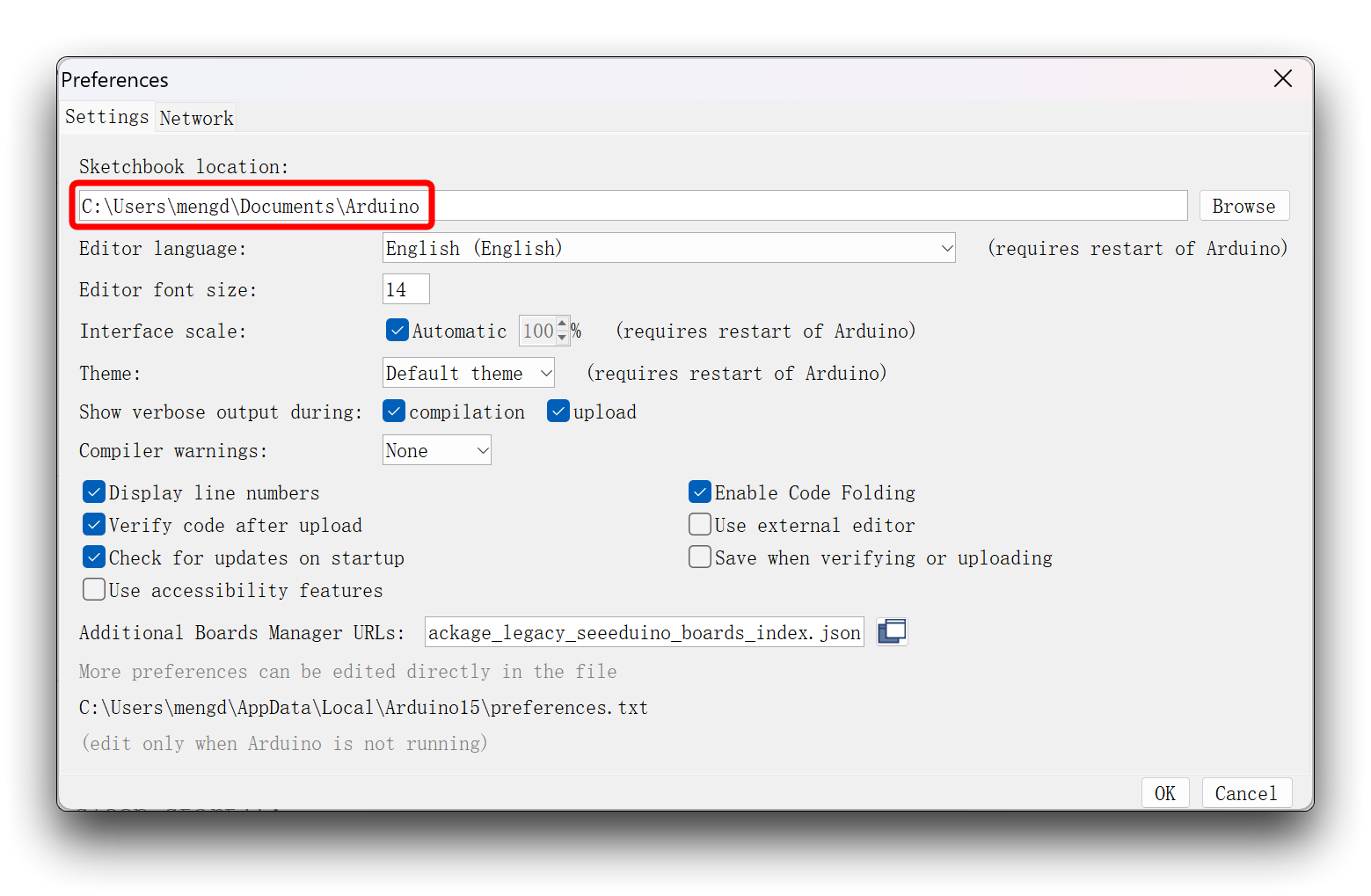
Task: Open the preferences.txt file path link
Action: [x=363, y=708]
